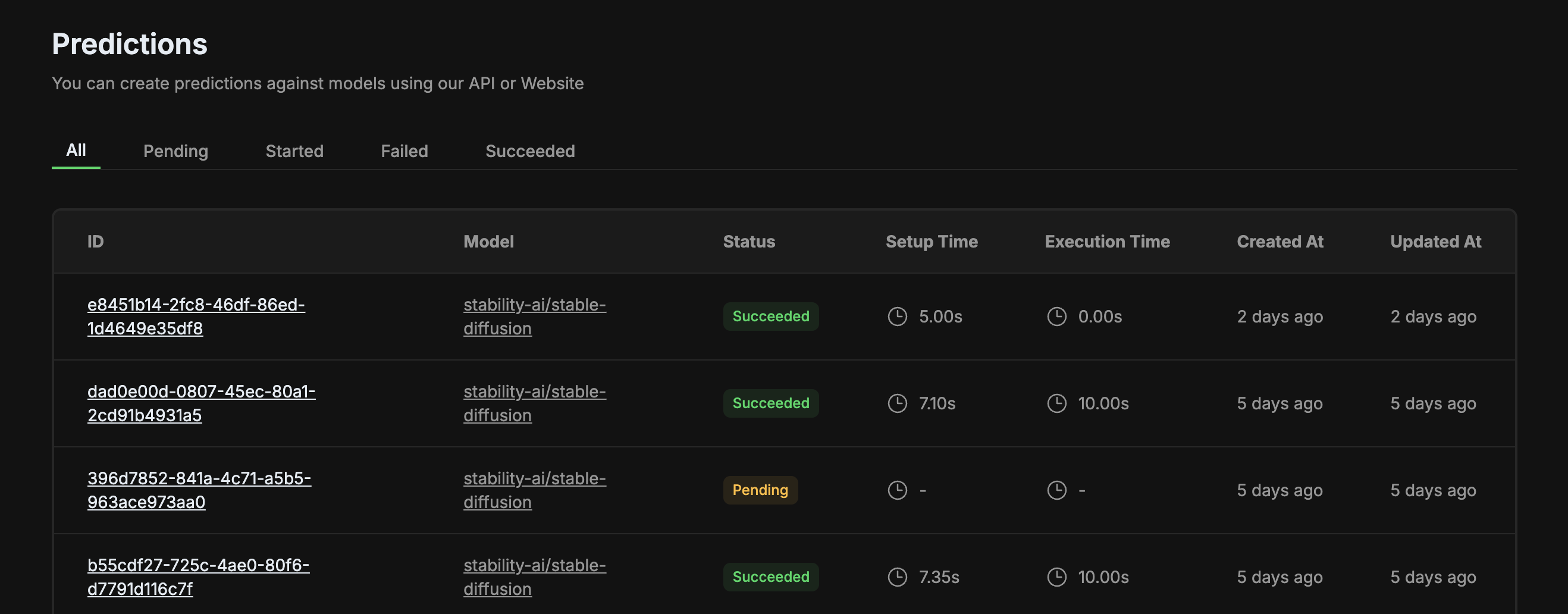Click the setup time clock icon in Pending row
This screenshot has height=614, width=1568.
click(x=897, y=490)
